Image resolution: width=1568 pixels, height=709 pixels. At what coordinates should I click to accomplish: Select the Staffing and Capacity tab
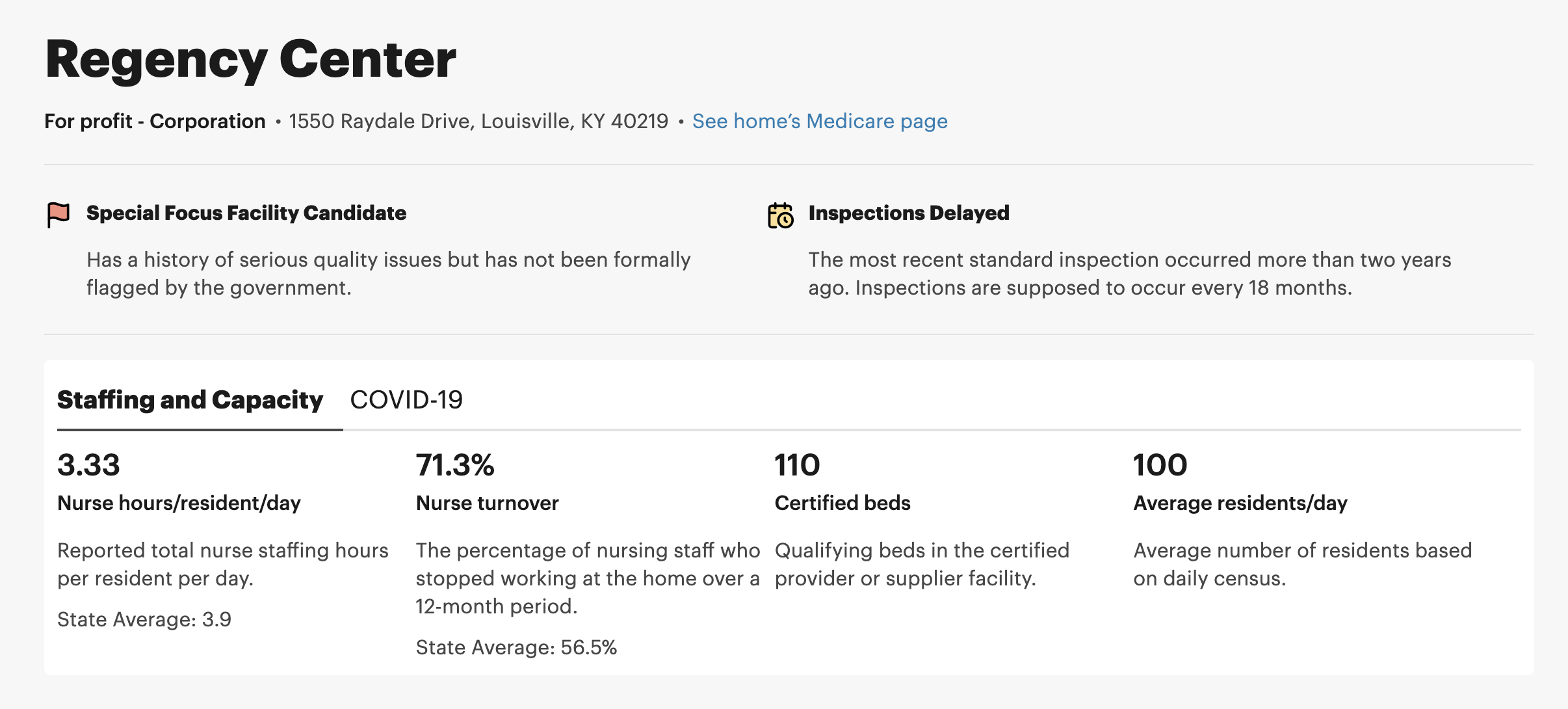190,399
